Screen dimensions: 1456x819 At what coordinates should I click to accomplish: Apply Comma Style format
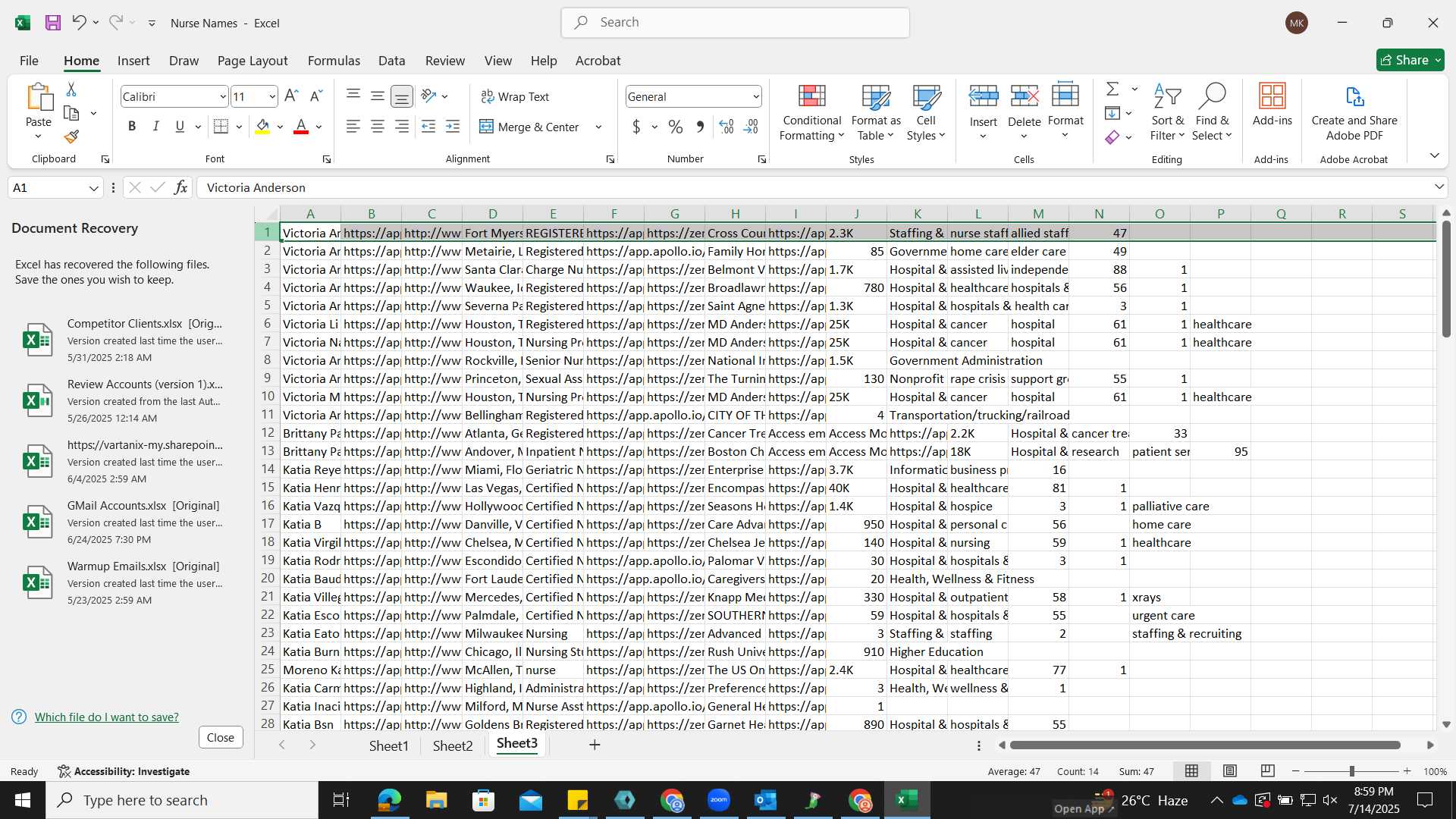(x=700, y=127)
